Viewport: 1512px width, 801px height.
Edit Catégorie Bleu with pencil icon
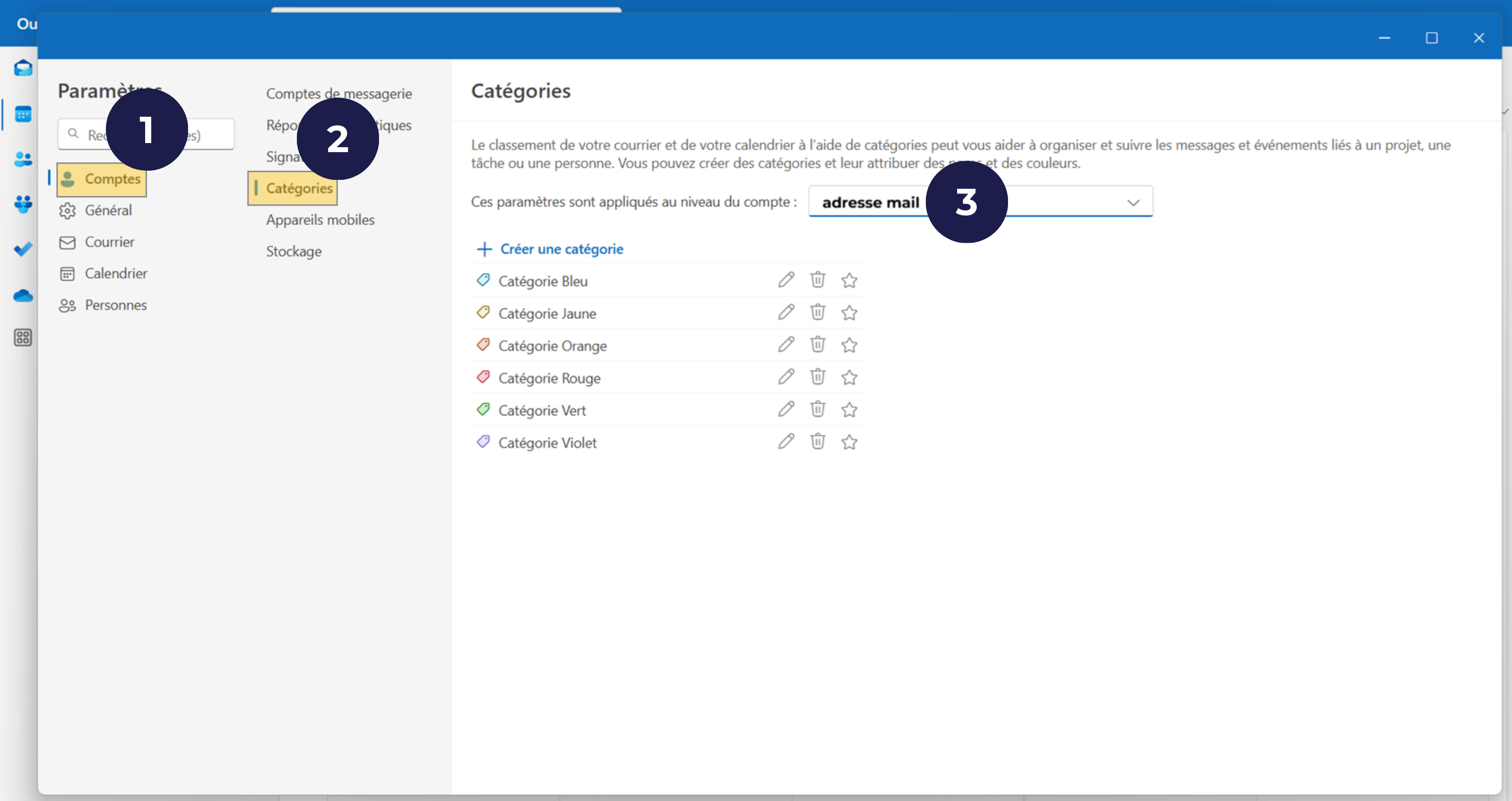pos(786,281)
